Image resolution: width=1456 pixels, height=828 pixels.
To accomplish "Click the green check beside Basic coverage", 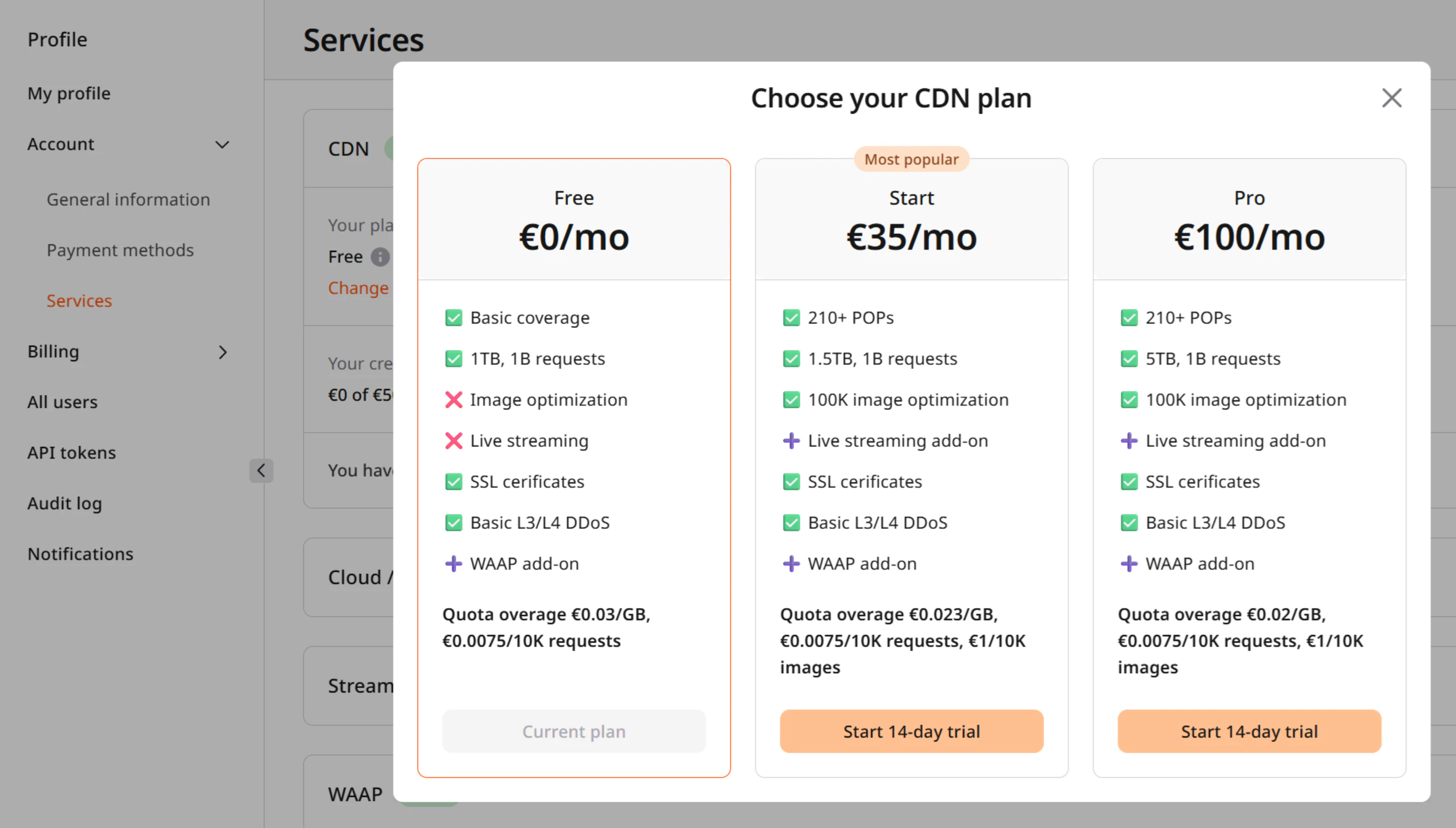I will [x=454, y=318].
